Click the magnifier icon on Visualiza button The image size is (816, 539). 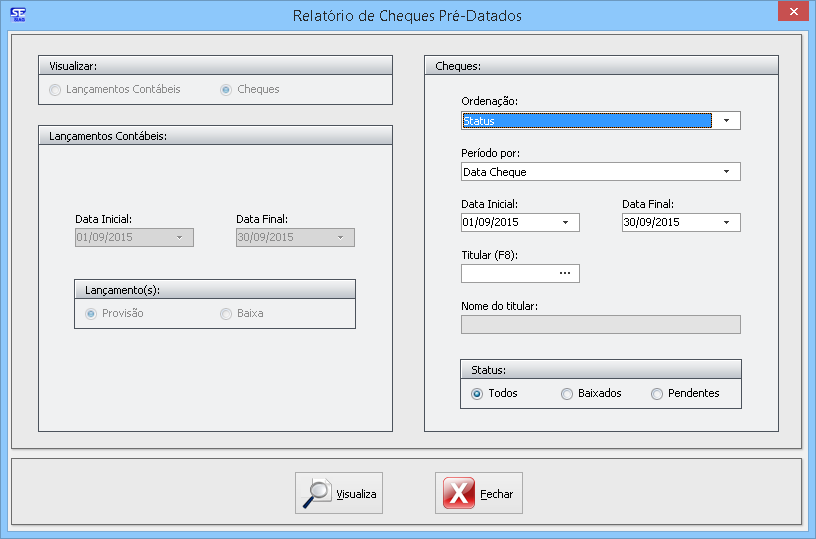(x=318, y=492)
